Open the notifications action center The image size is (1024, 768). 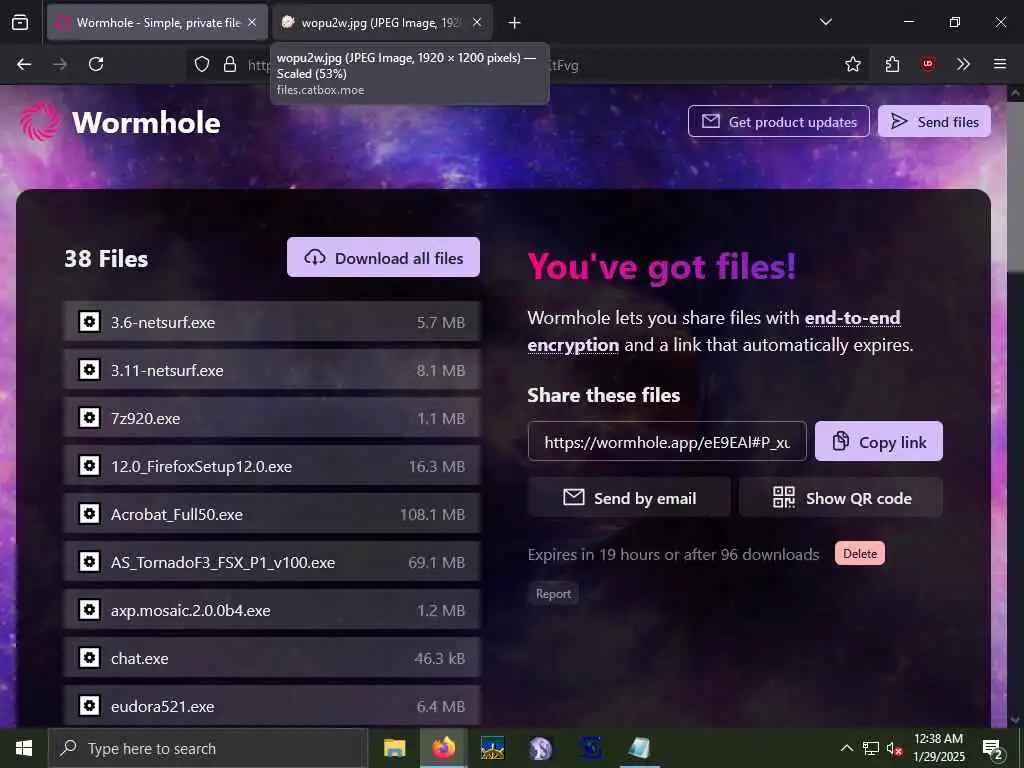993,748
